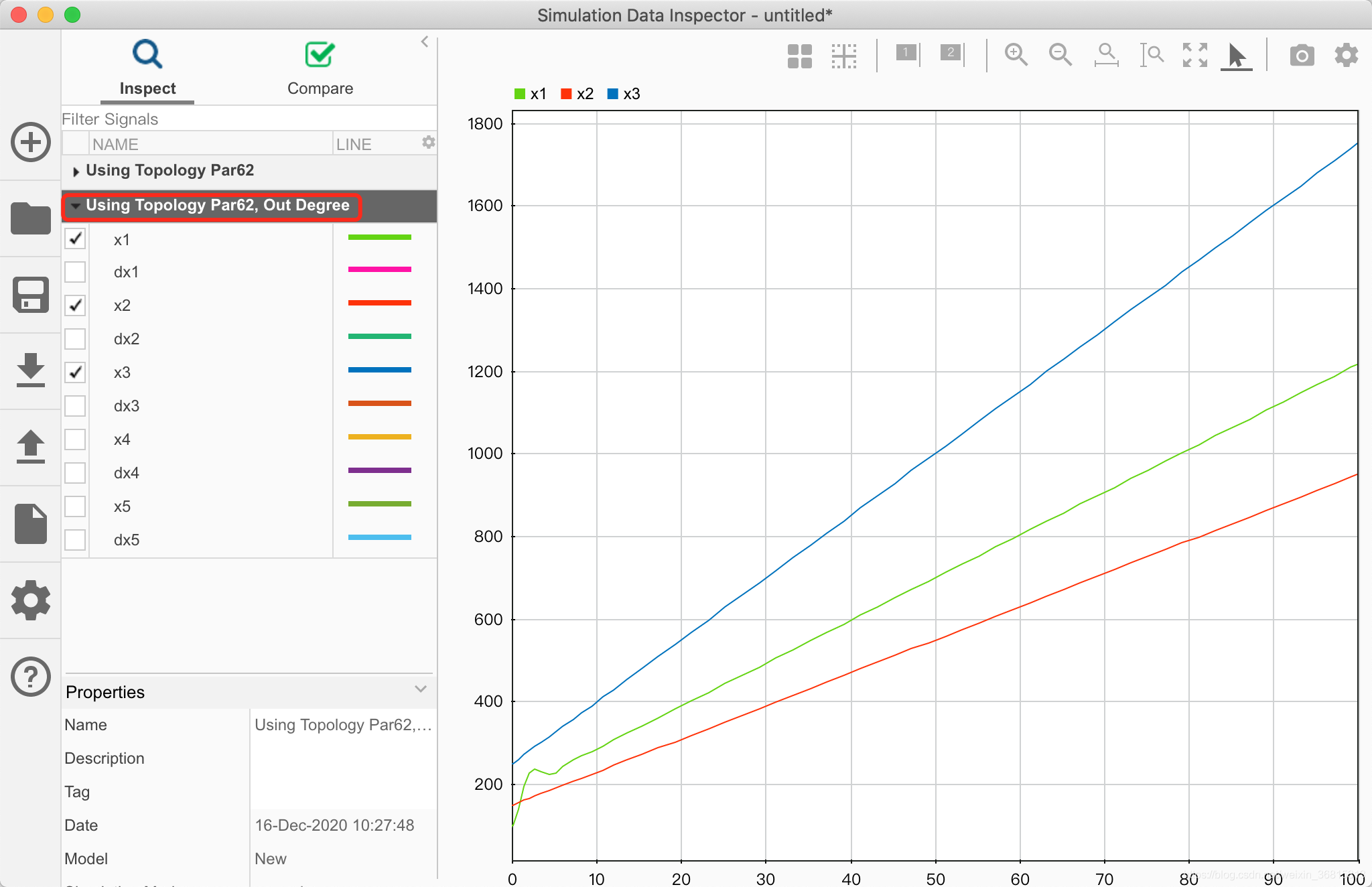This screenshot has width=1372, height=887.
Task: Open the subplot layout grid icon
Action: 799,56
